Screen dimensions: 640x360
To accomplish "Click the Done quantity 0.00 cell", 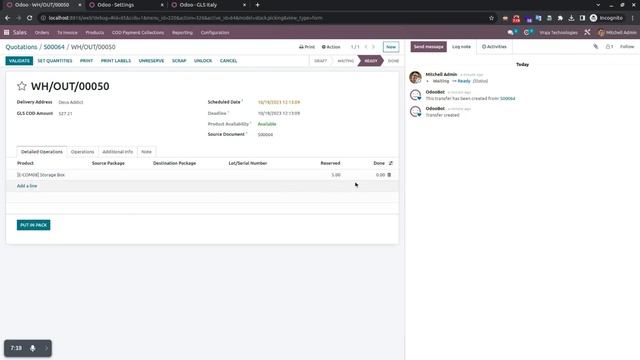I will click(x=380, y=175).
